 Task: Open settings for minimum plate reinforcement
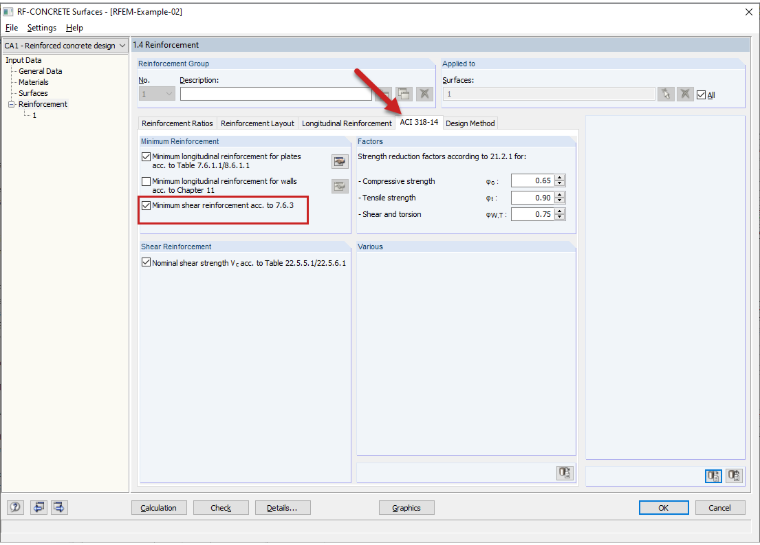[340, 161]
